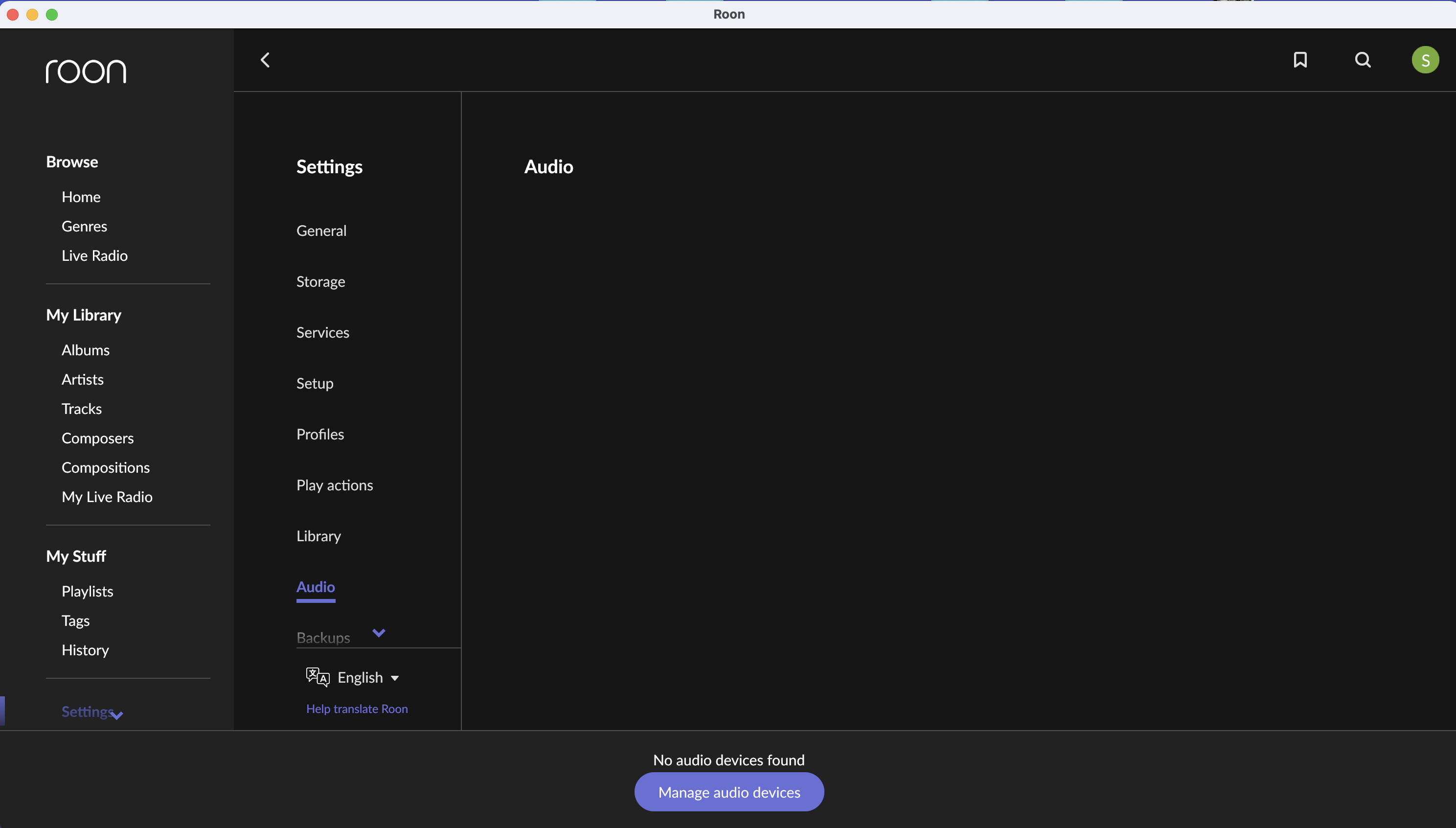Open Services settings tab
Viewport: 1456px width, 828px height.
[322, 332]
